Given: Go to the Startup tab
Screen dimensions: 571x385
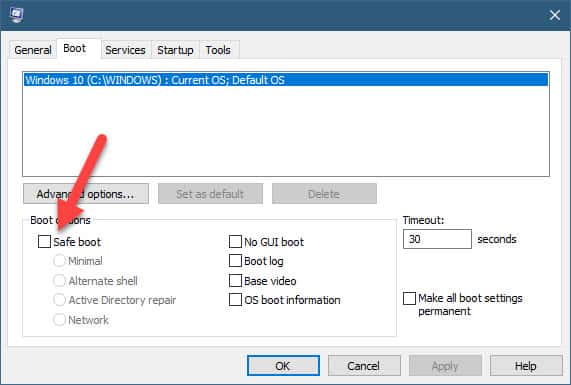Looking at the screenshot, I should (x=175, y=50).
